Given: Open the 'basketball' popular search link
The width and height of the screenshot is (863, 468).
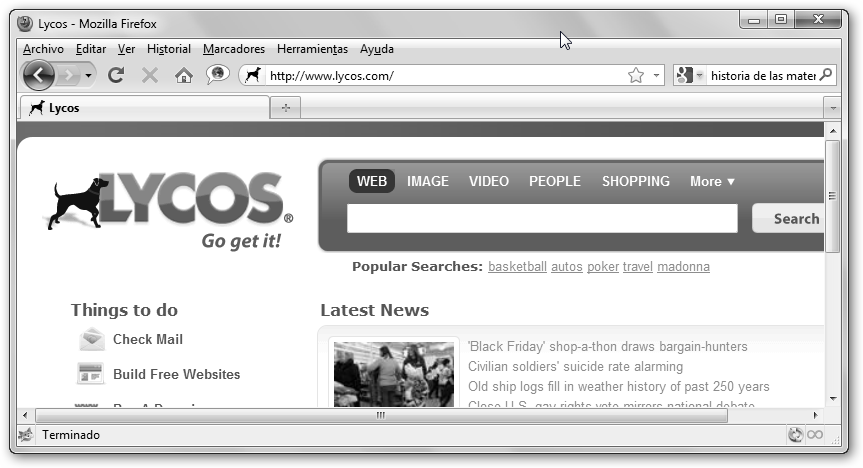Looking at the screenshot, I should (x=517, y=267).
